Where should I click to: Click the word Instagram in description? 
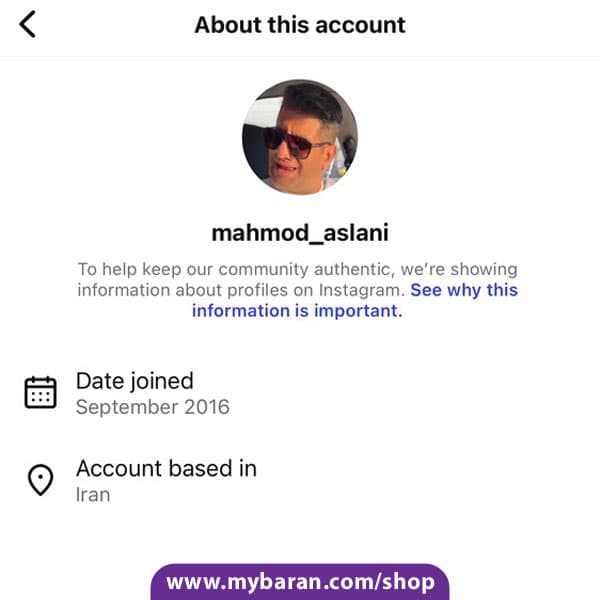pyautogui.click(x=362, y=290)
